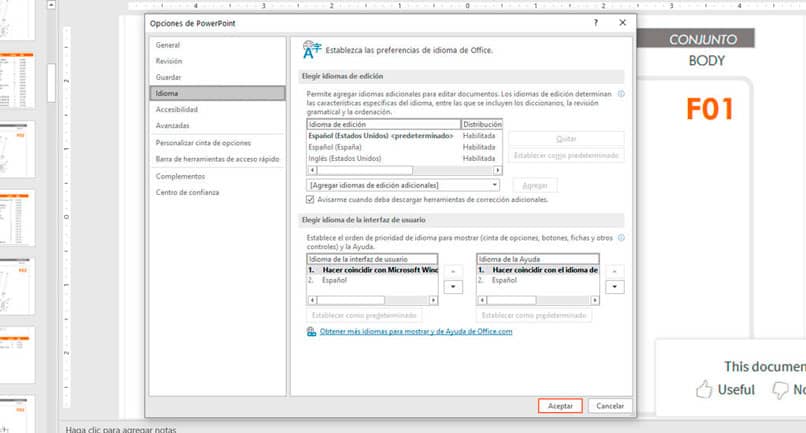
Task: Open the General options category
Action: click(168, 45)
